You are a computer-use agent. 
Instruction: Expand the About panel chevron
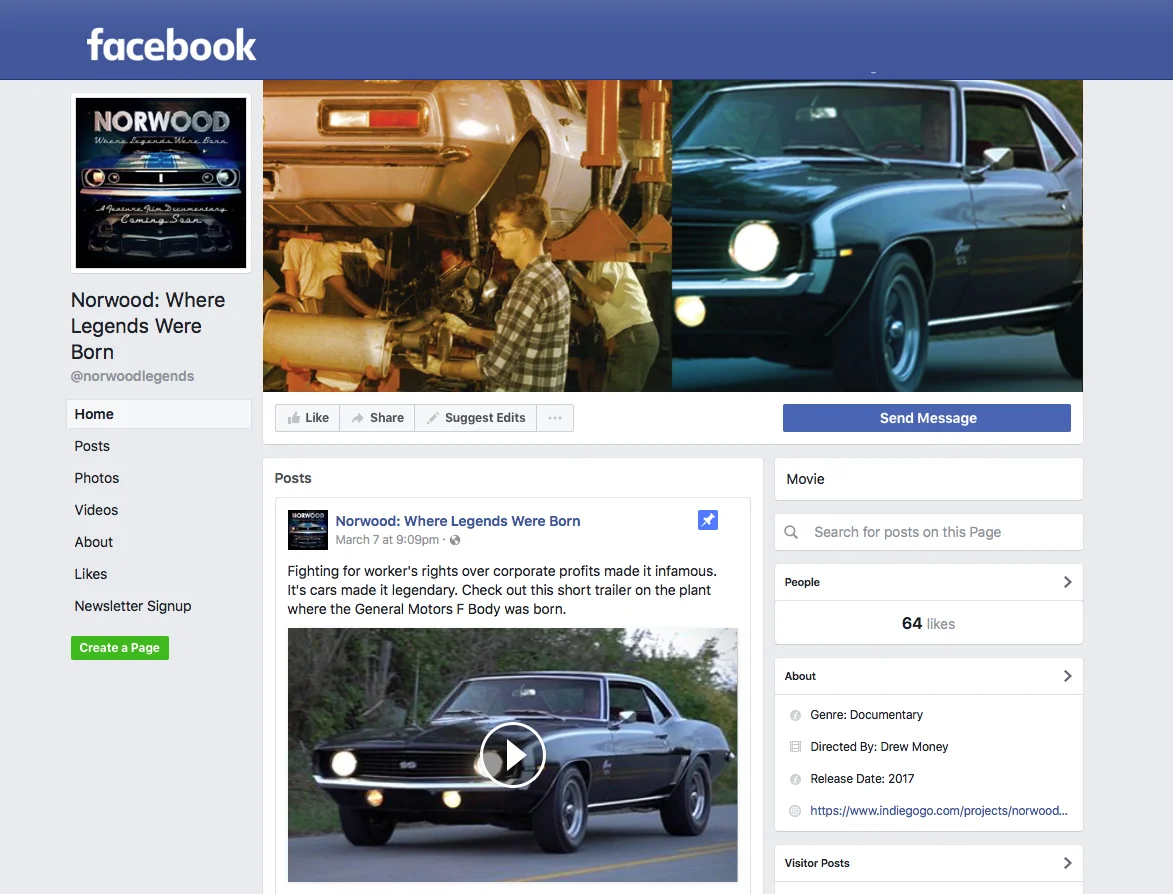click(x=1068, y=676)
